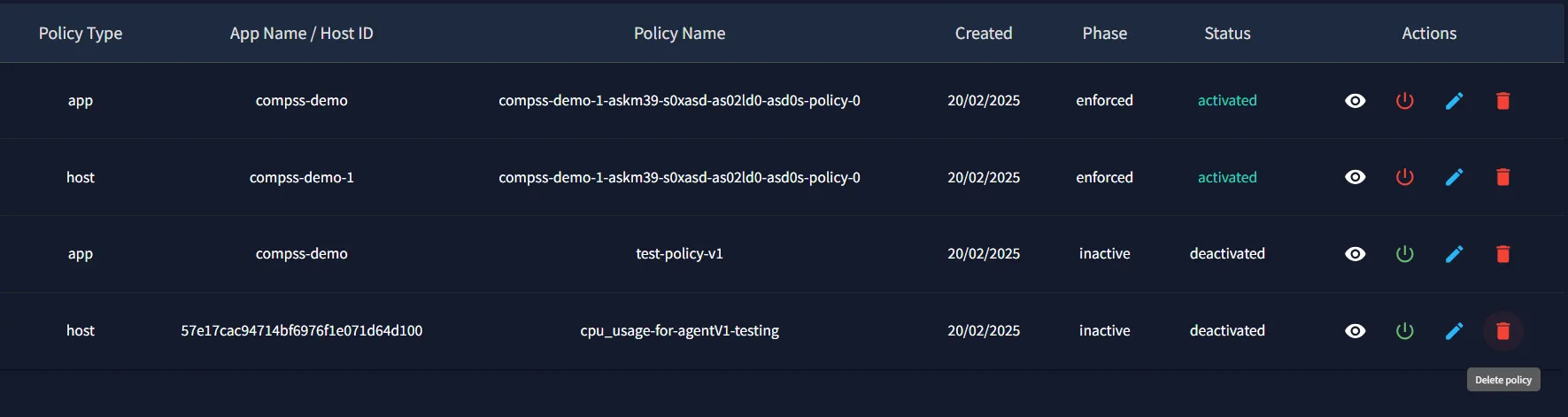Click 'enforced' phase in the compss-demo-1 row
This screenshot has width=1568, height=417.
pos(1105,177)
